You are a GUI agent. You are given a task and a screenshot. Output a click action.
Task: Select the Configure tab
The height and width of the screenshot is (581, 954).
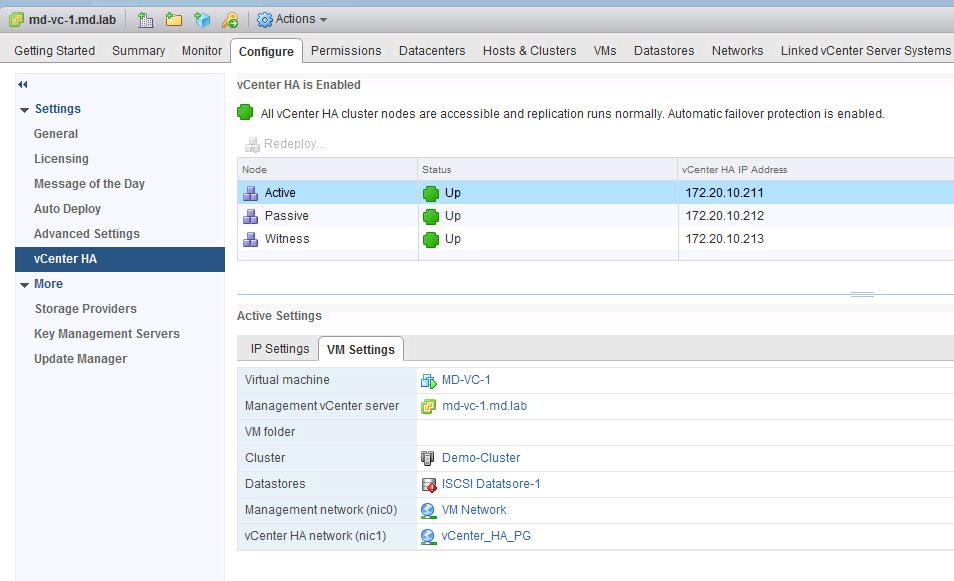point(266,51)
